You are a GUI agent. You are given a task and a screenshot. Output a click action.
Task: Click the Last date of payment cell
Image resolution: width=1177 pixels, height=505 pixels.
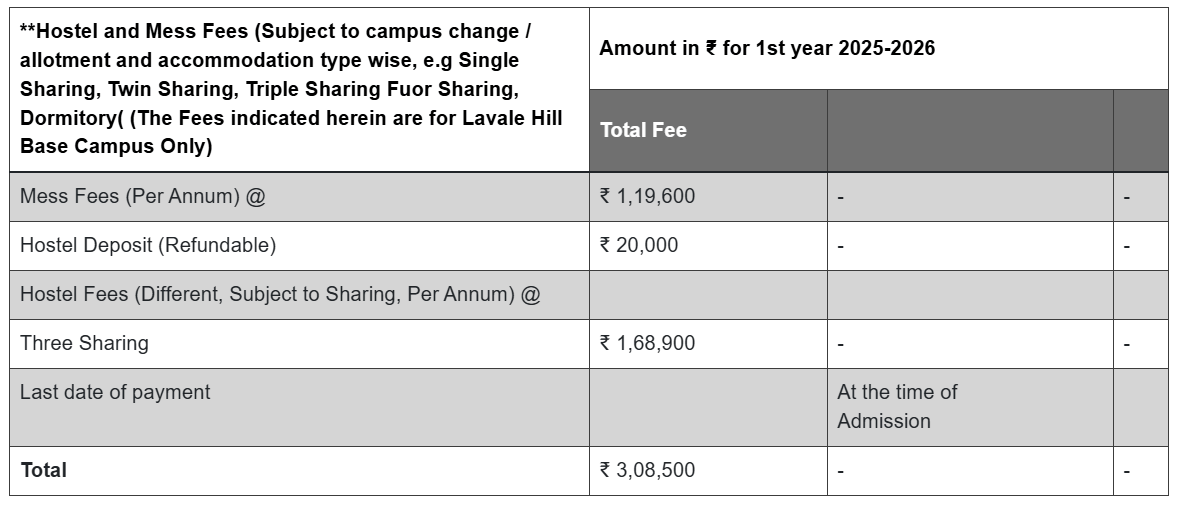click(x=299, y=407)
